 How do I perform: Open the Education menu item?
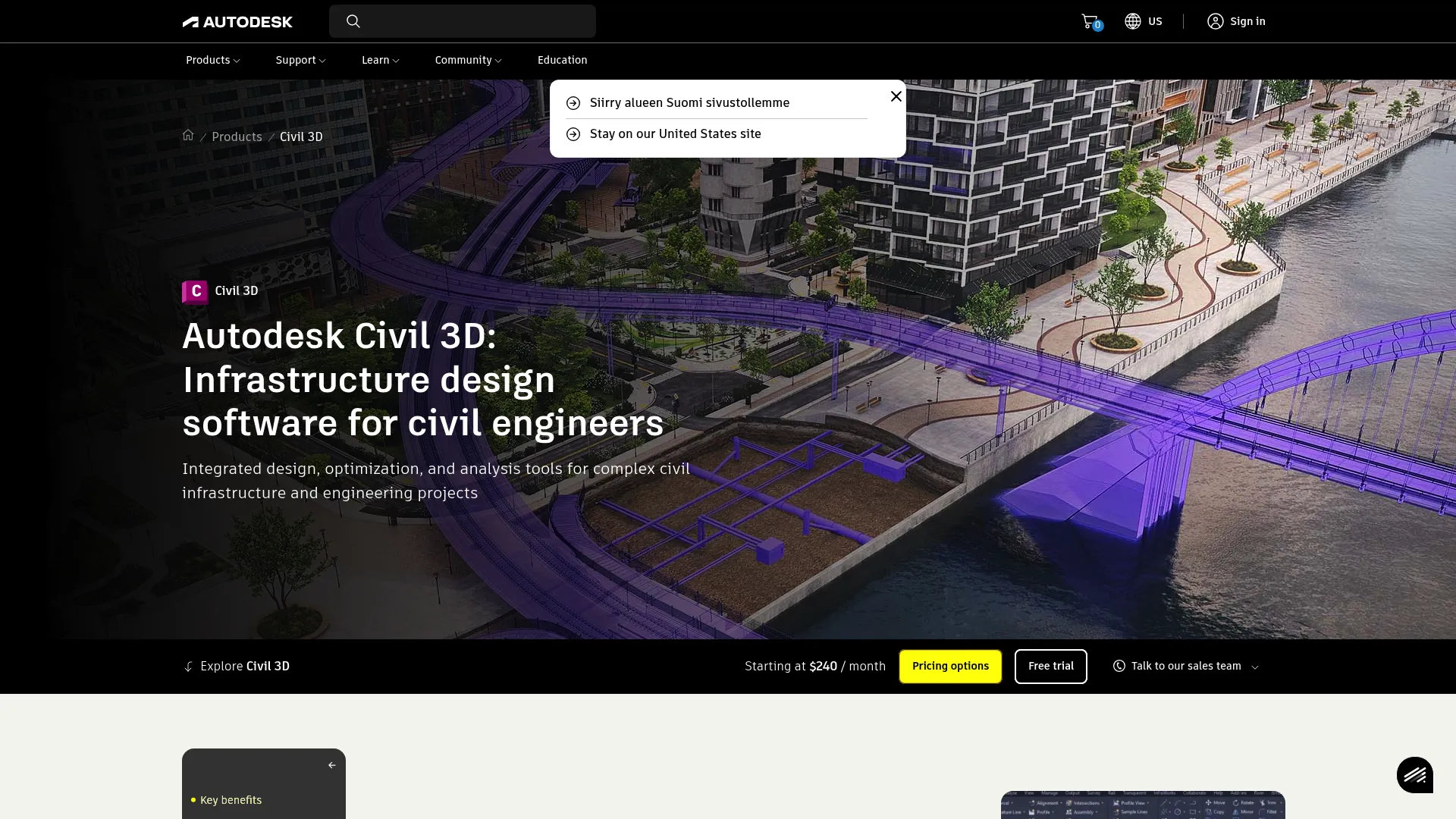[562, 60]
